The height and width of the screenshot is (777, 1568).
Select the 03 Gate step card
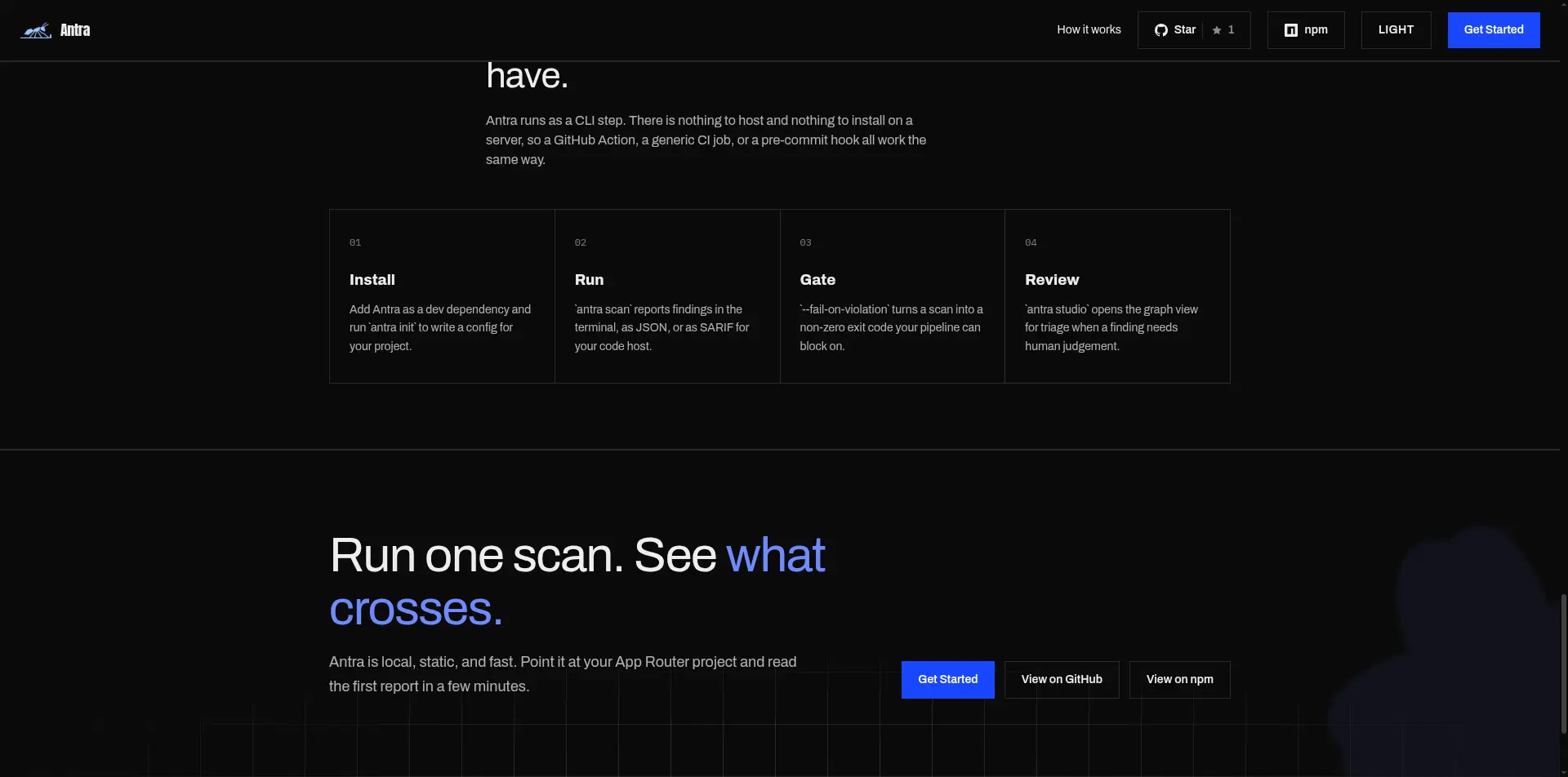[x=892, y=296]
